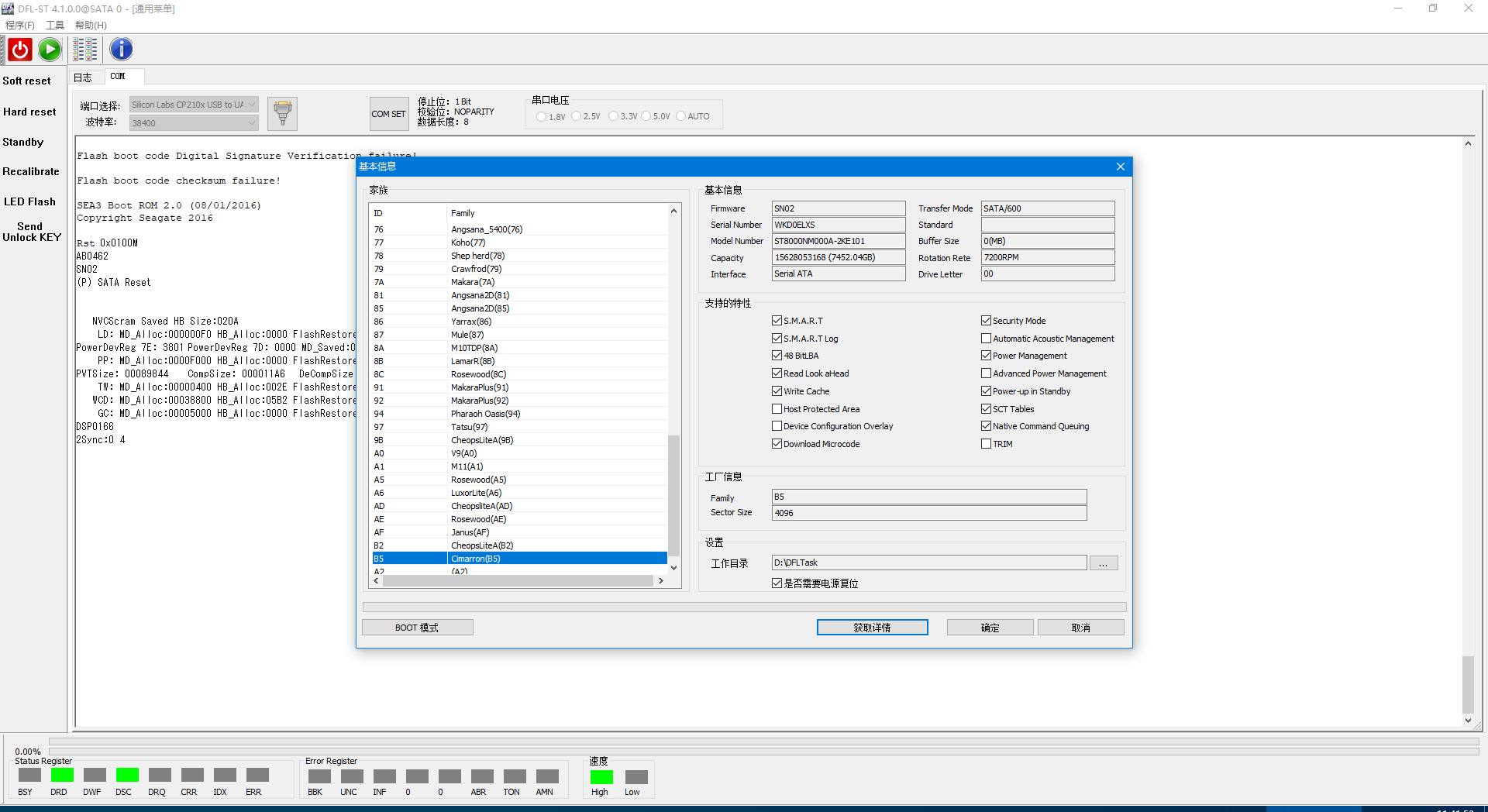Close the 基本信息 dialog

(1120, 167)
